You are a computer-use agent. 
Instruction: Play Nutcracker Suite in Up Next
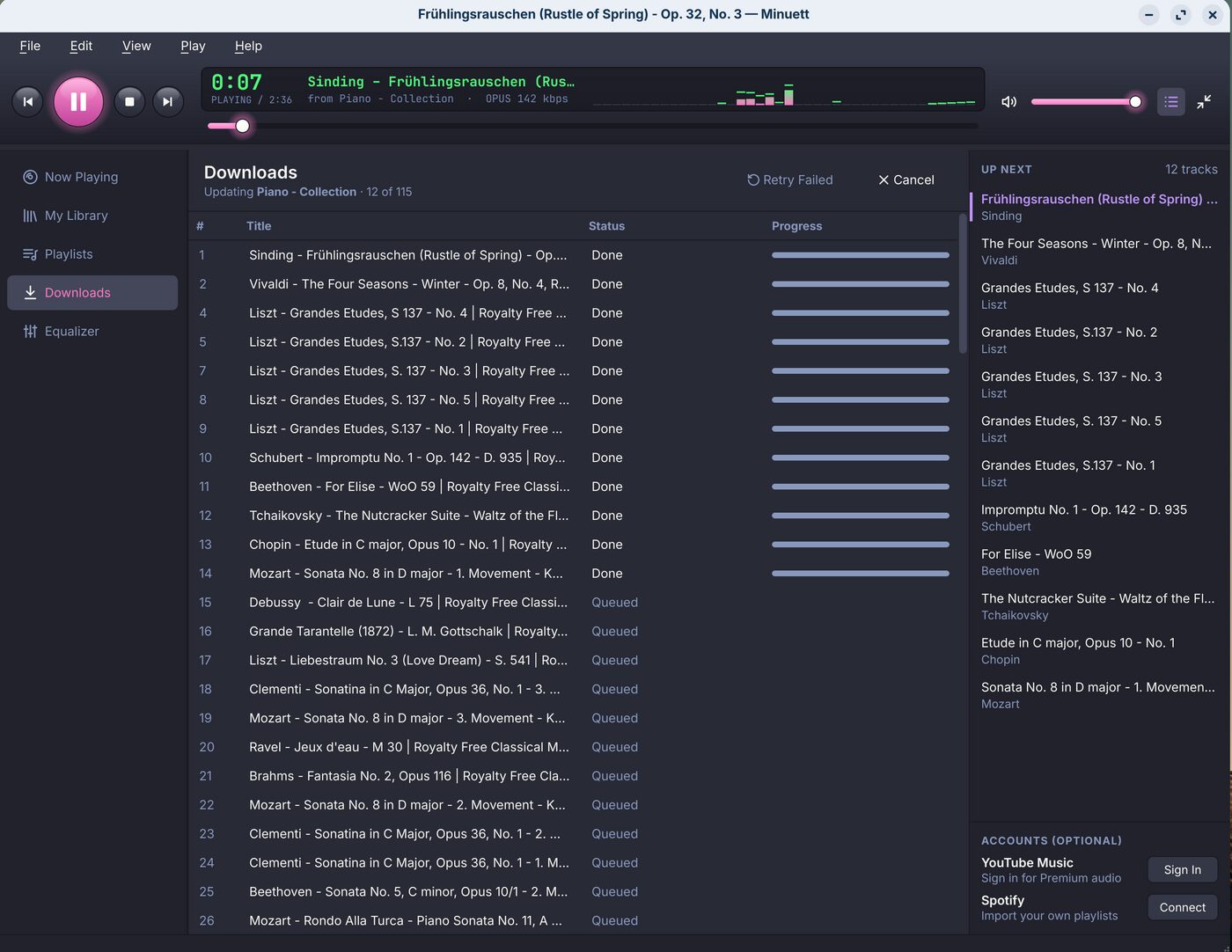click(x=1098, y=606)
